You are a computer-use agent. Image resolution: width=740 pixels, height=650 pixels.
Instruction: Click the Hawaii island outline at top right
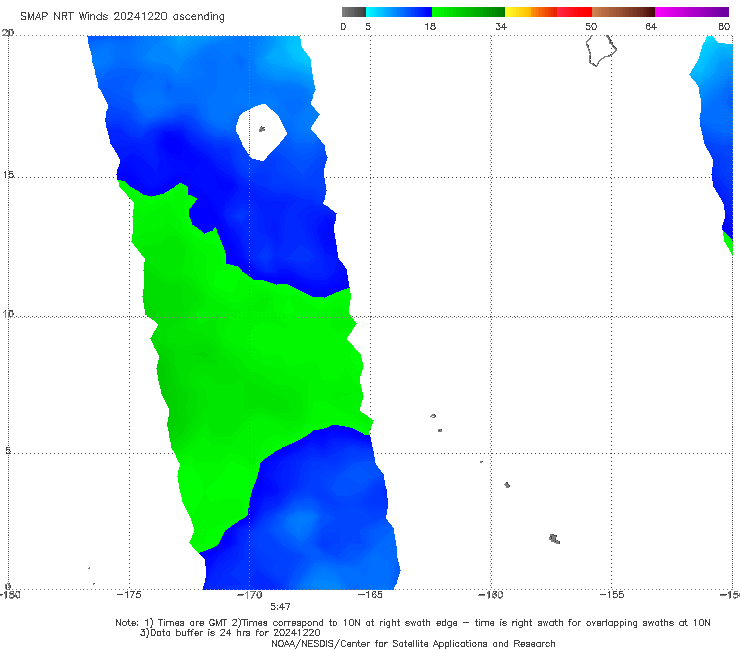tap(601, 51)
